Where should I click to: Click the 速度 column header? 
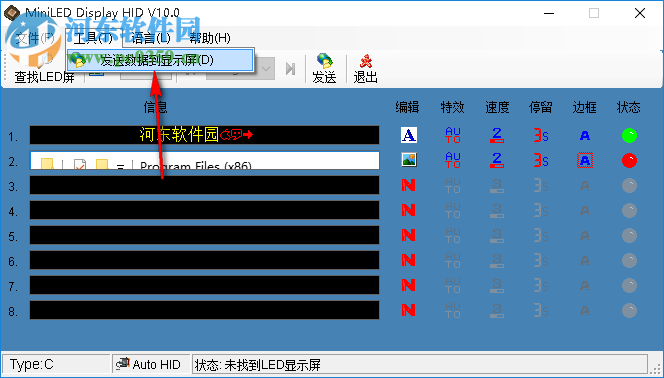point(497,107)
